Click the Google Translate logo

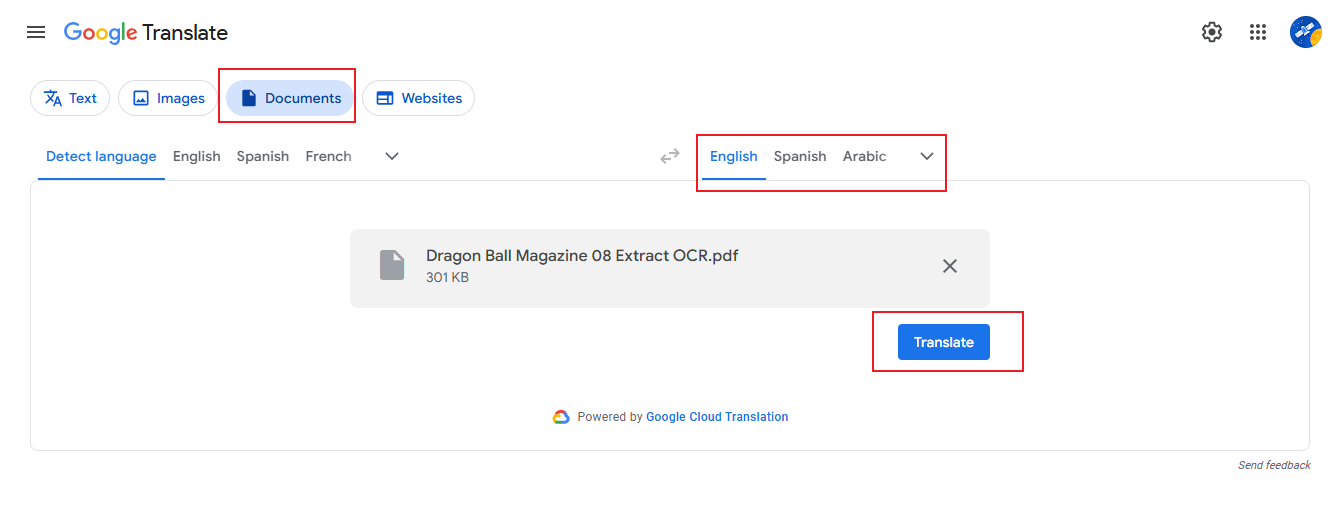[x=146, y=33]
